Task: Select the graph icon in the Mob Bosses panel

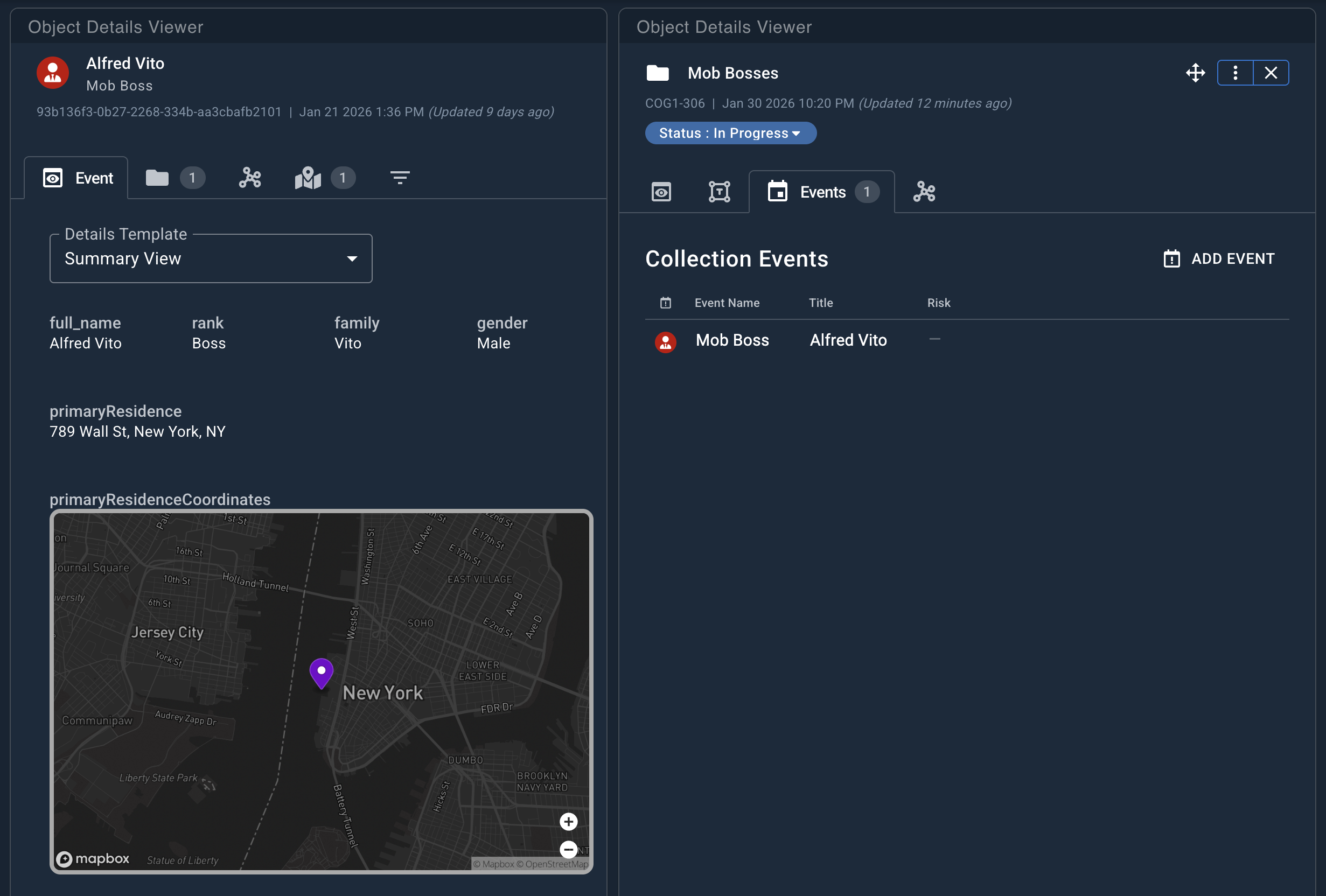Action: pyautogui.click(x=924, y=192)
